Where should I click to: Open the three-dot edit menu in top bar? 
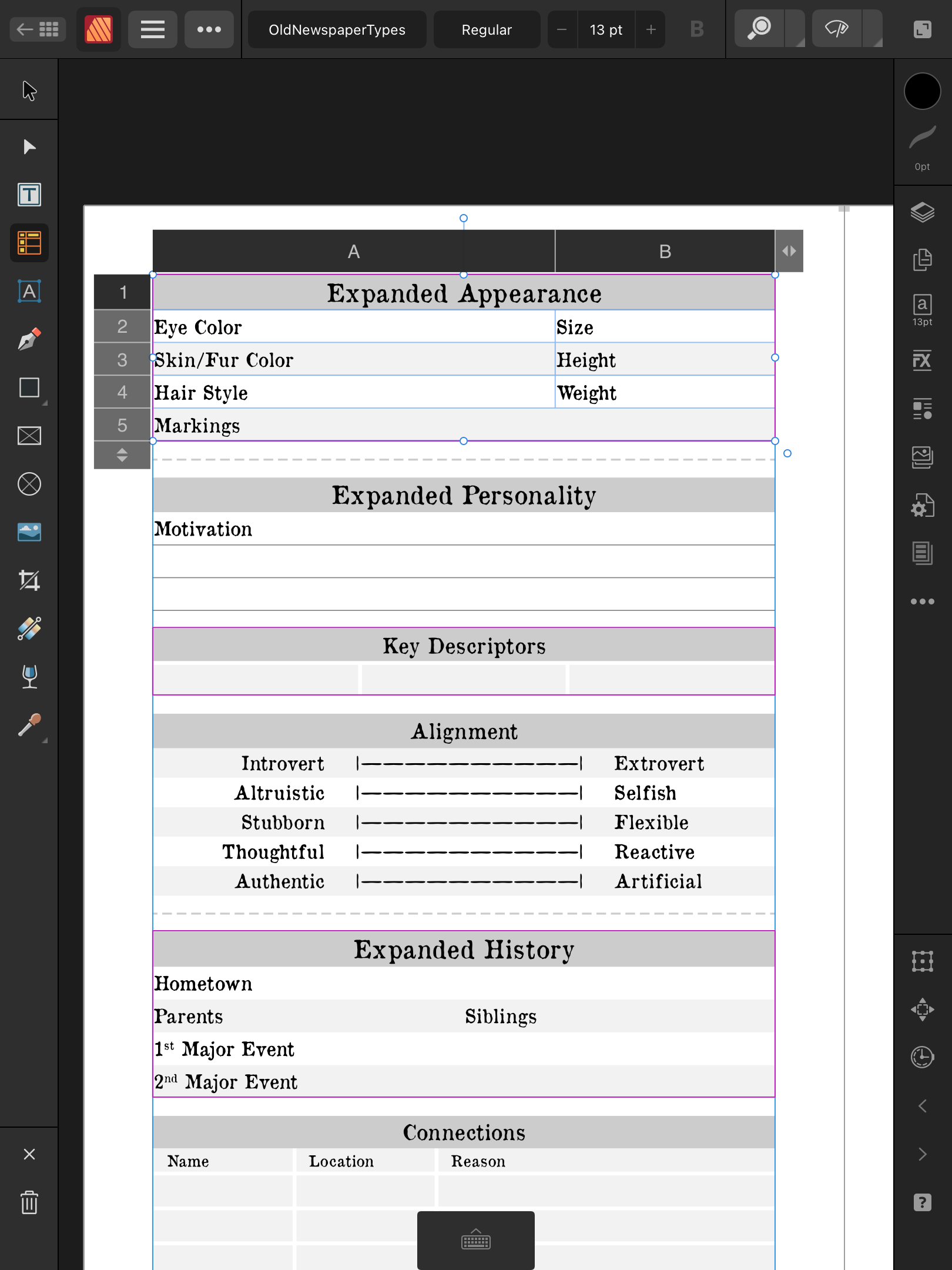pos(209,29)
